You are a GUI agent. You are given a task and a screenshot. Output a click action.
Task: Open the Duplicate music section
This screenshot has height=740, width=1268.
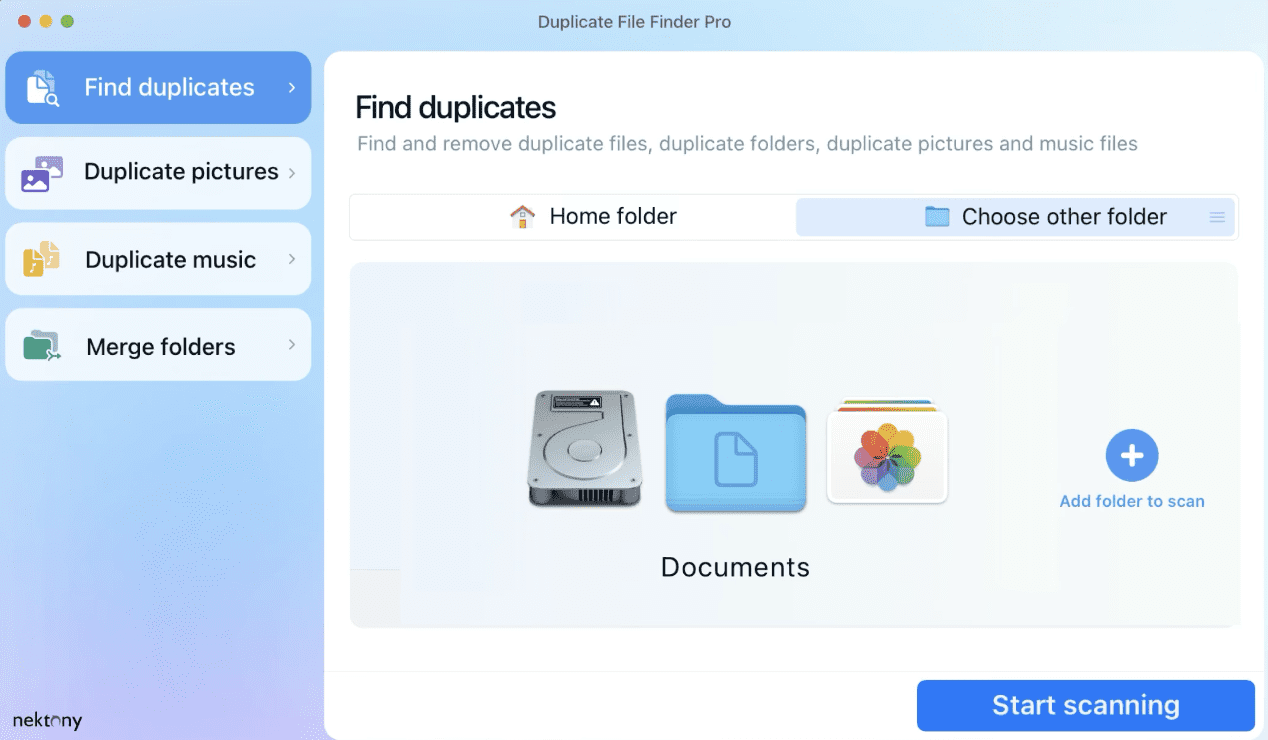[158, 259]
